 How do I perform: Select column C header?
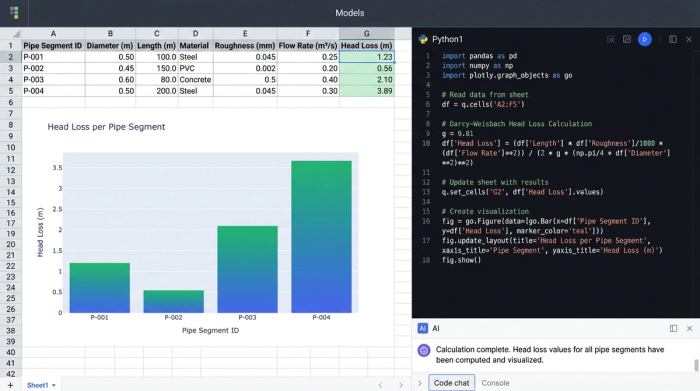157,33
